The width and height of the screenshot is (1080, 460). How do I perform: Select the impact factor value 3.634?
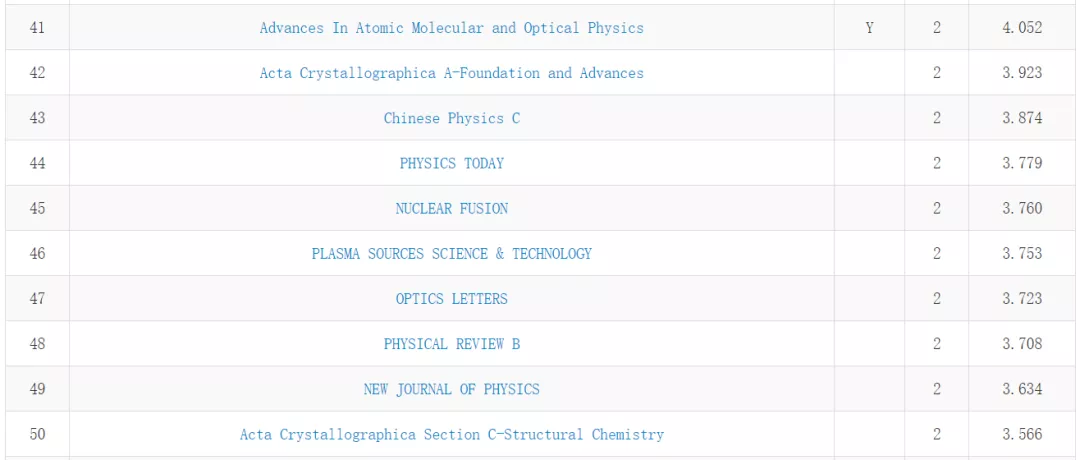1022,389
